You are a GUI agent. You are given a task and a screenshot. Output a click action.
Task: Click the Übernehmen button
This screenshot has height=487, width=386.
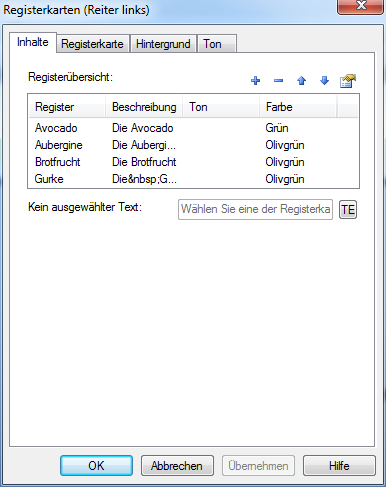click(x=258, y=465)
